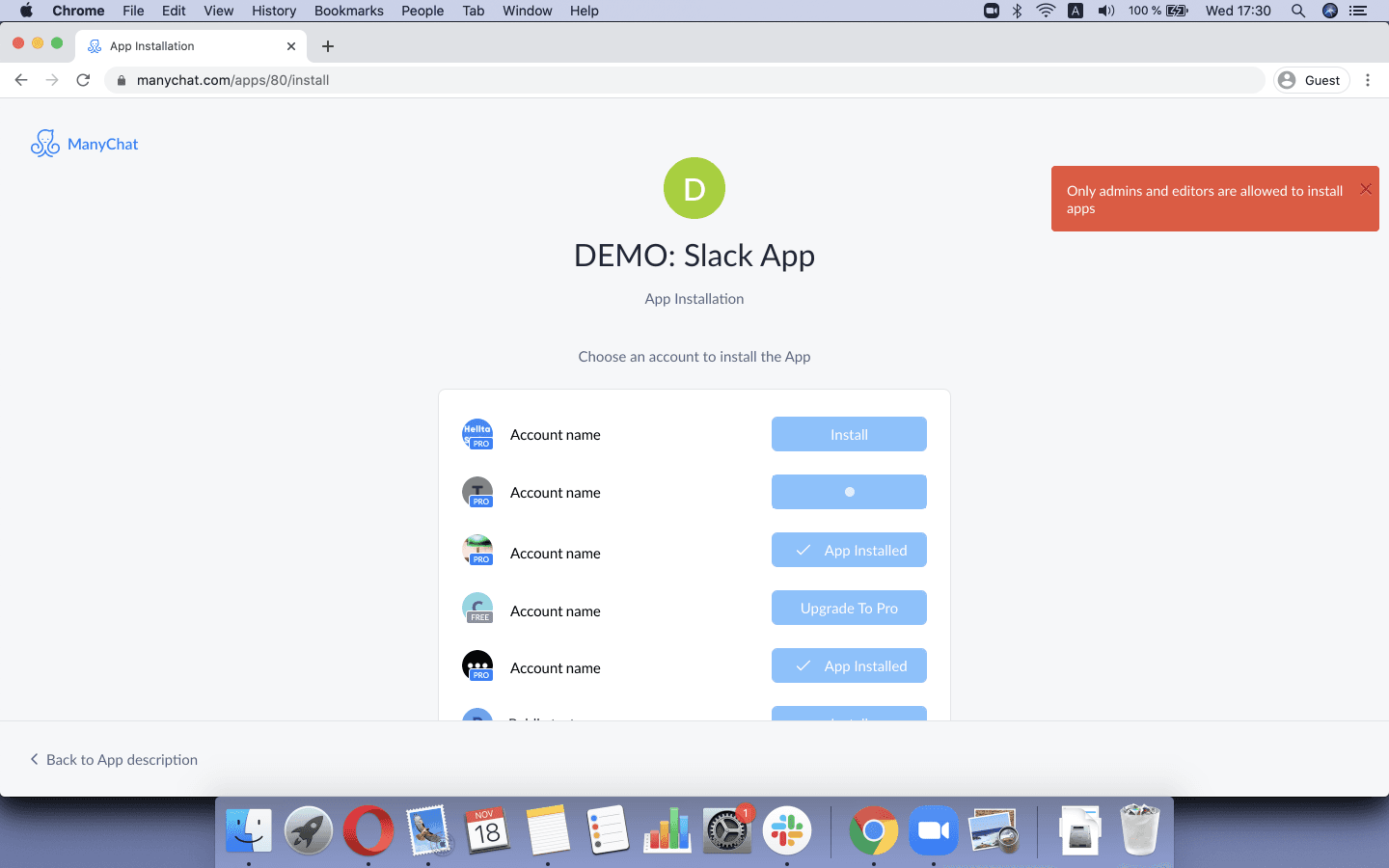
Task: Open System Preferences from the dock
Action: click(x=727, y=830)
